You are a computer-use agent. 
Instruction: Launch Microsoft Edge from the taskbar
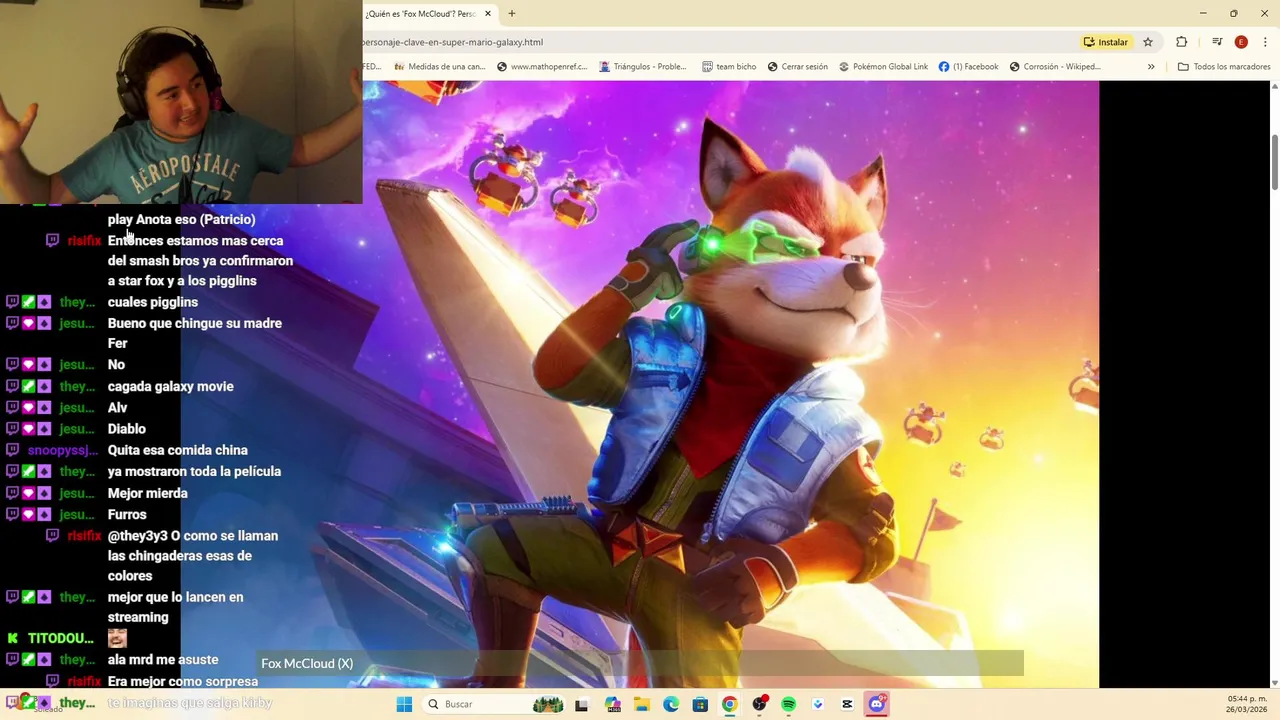click(x=671, y=704)
